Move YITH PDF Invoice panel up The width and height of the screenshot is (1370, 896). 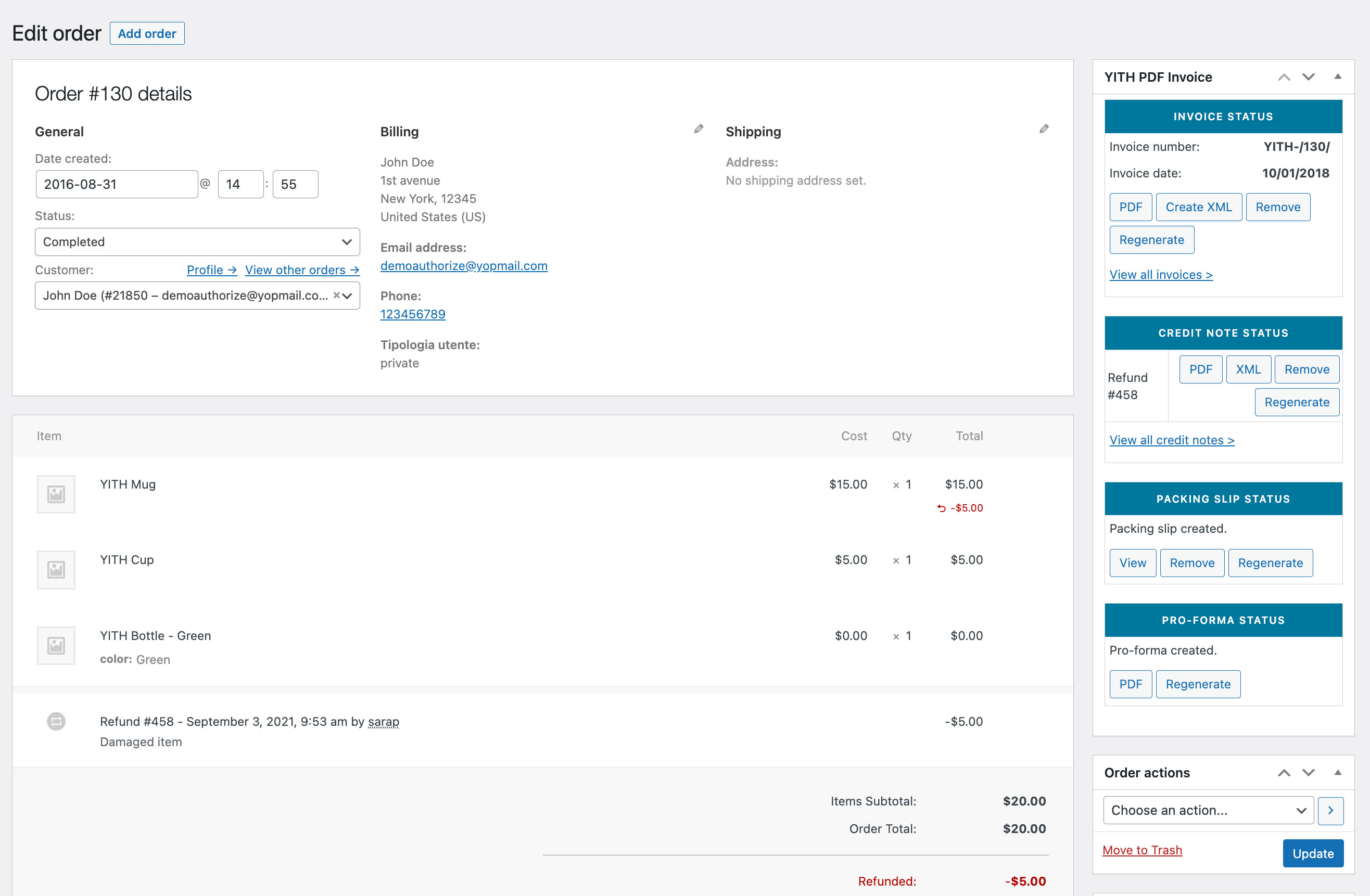1284,77
